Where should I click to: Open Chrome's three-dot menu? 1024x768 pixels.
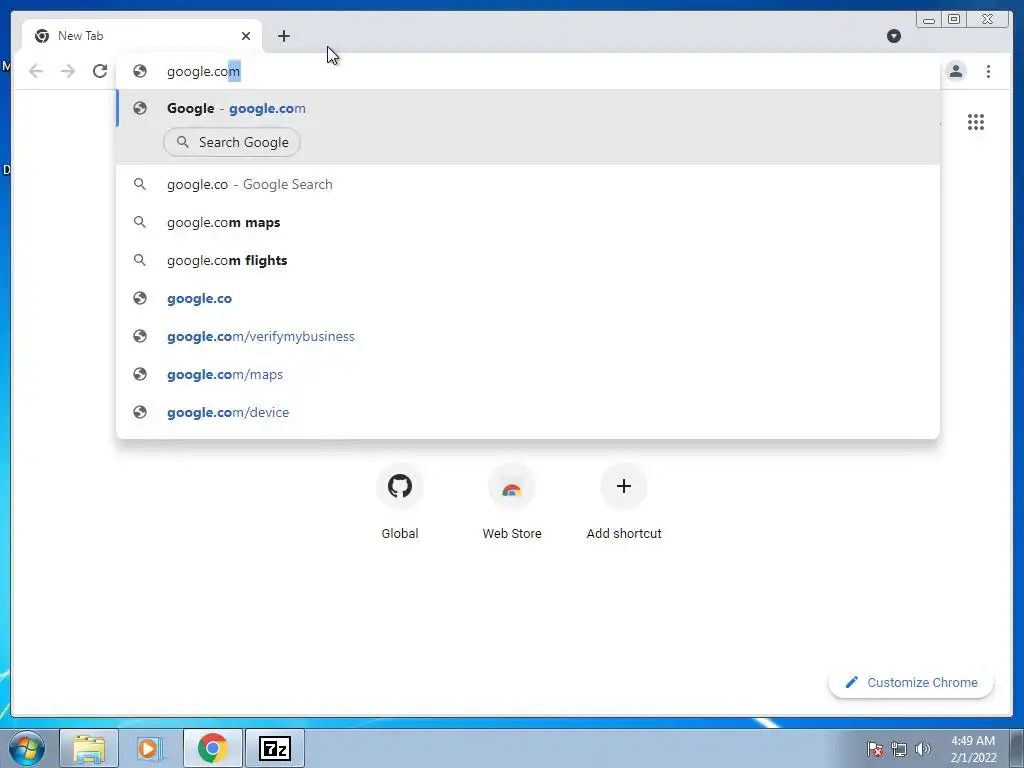click(x=988, y=71)
